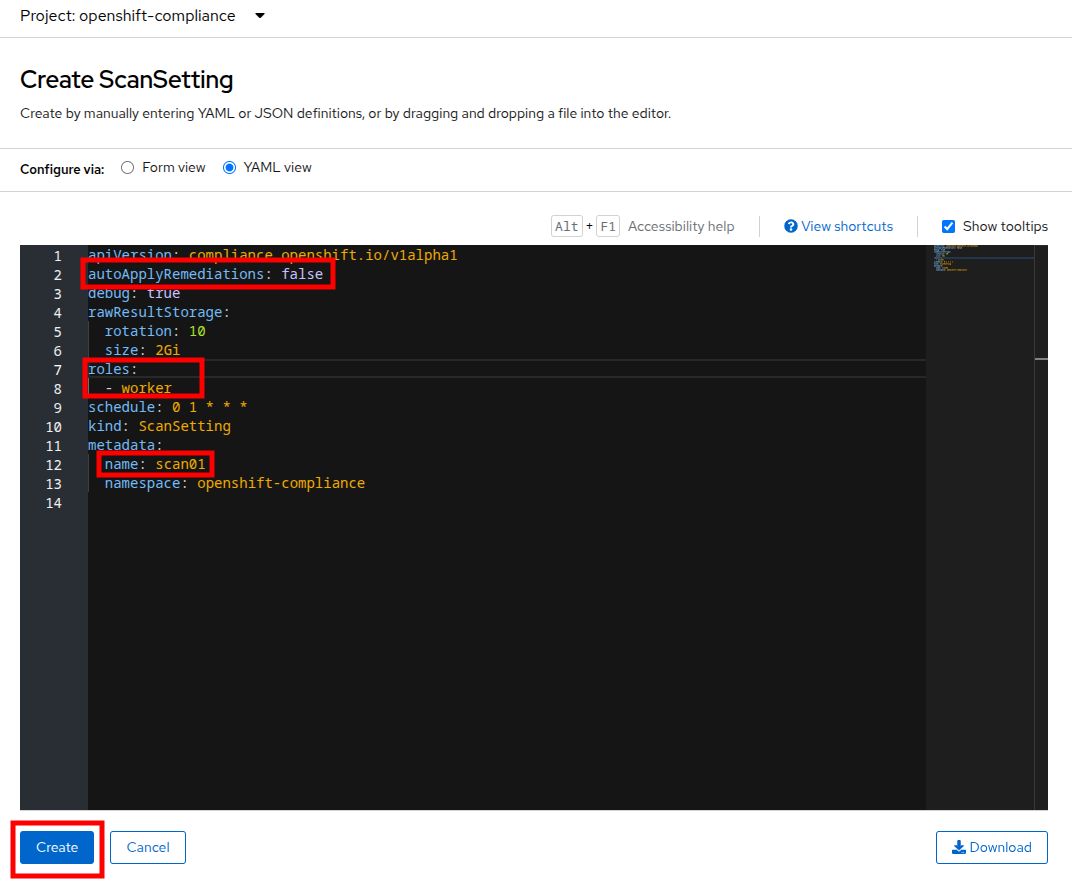Select the YAML view radio button

(230, 167)
